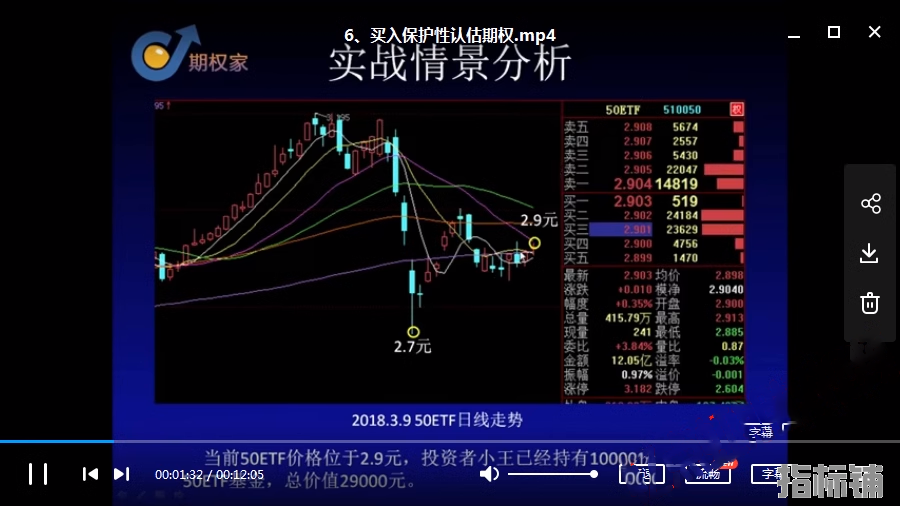Click the video progress bar
This screenshot has height=506, width=900.
click(x=450, y=441)
